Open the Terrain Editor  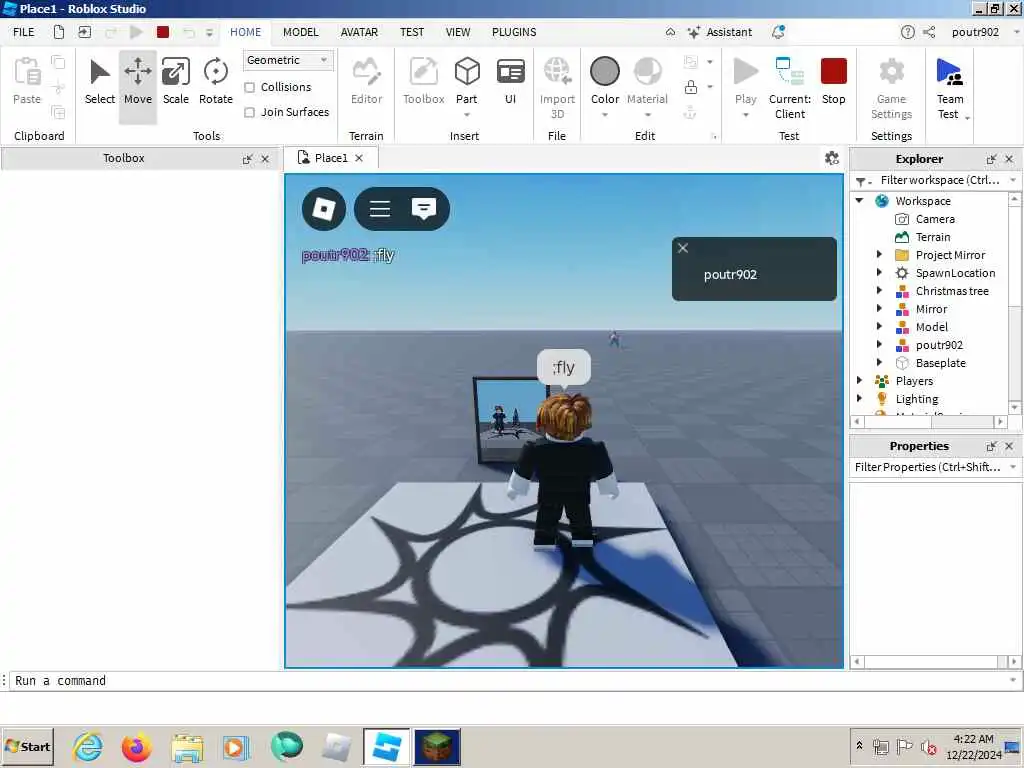[366, 82]
